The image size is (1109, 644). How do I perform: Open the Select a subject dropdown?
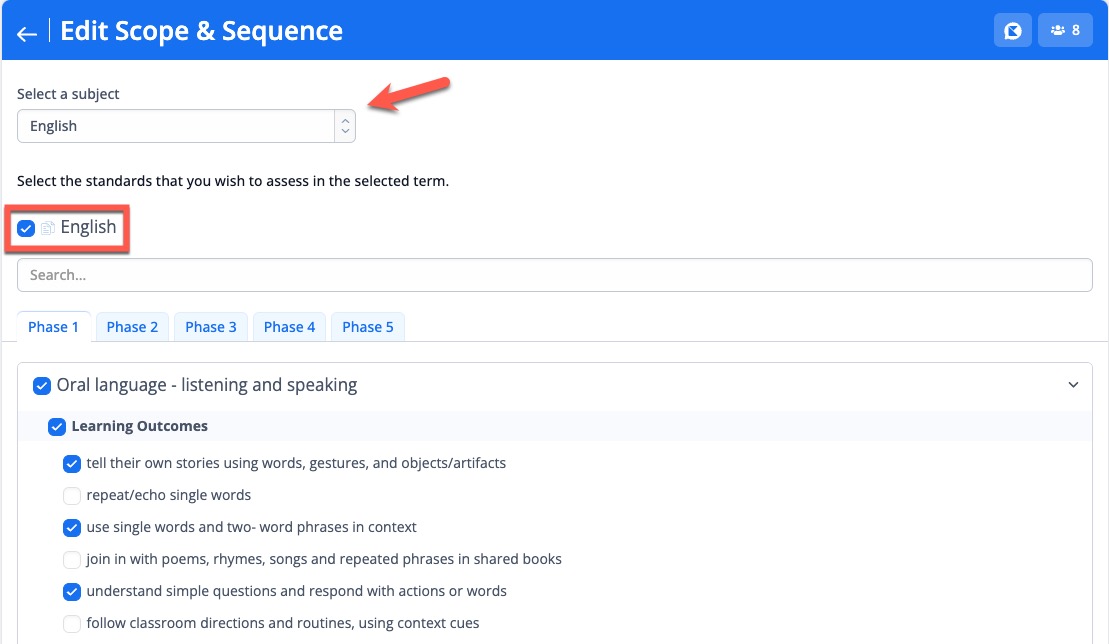[176, 126]
